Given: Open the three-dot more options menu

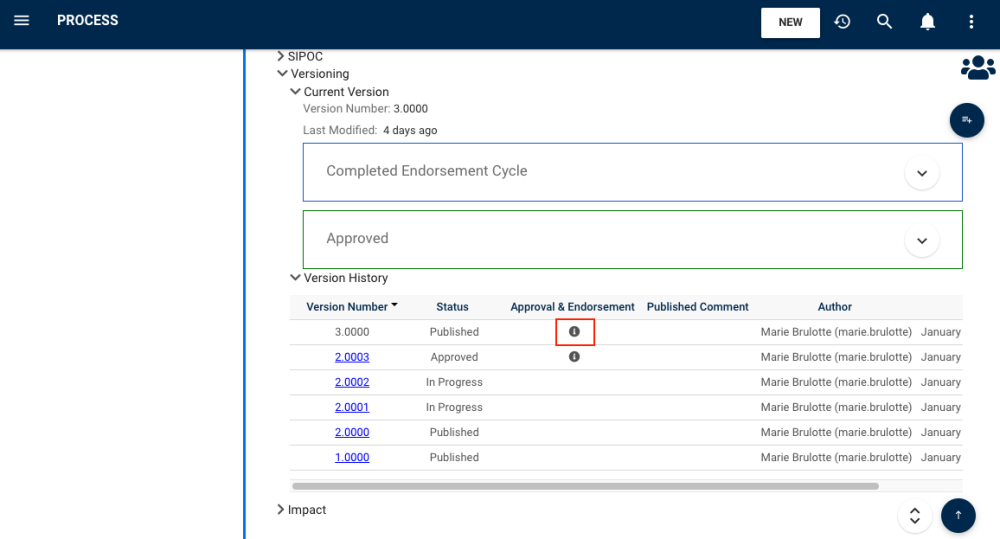Looking at the screenshot, I should pos(970,22).
